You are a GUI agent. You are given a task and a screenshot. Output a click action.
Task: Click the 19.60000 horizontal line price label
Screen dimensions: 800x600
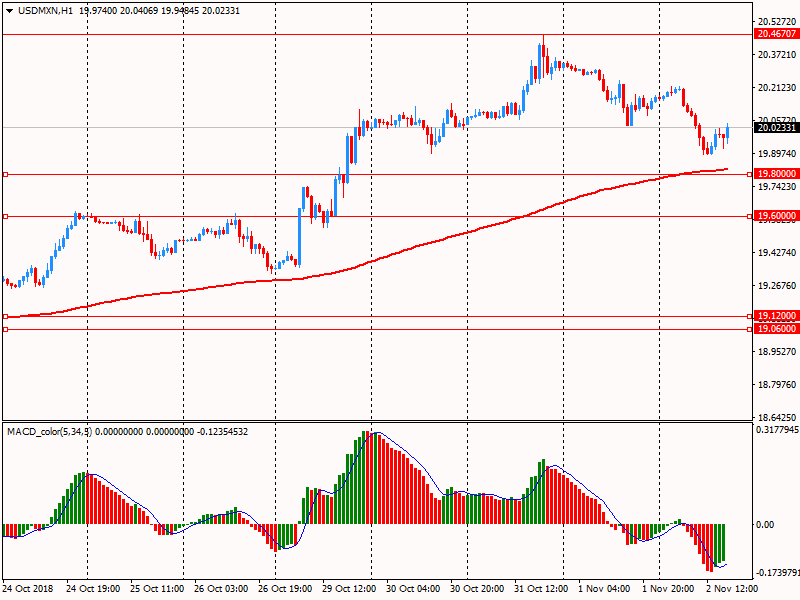[777, 216]
